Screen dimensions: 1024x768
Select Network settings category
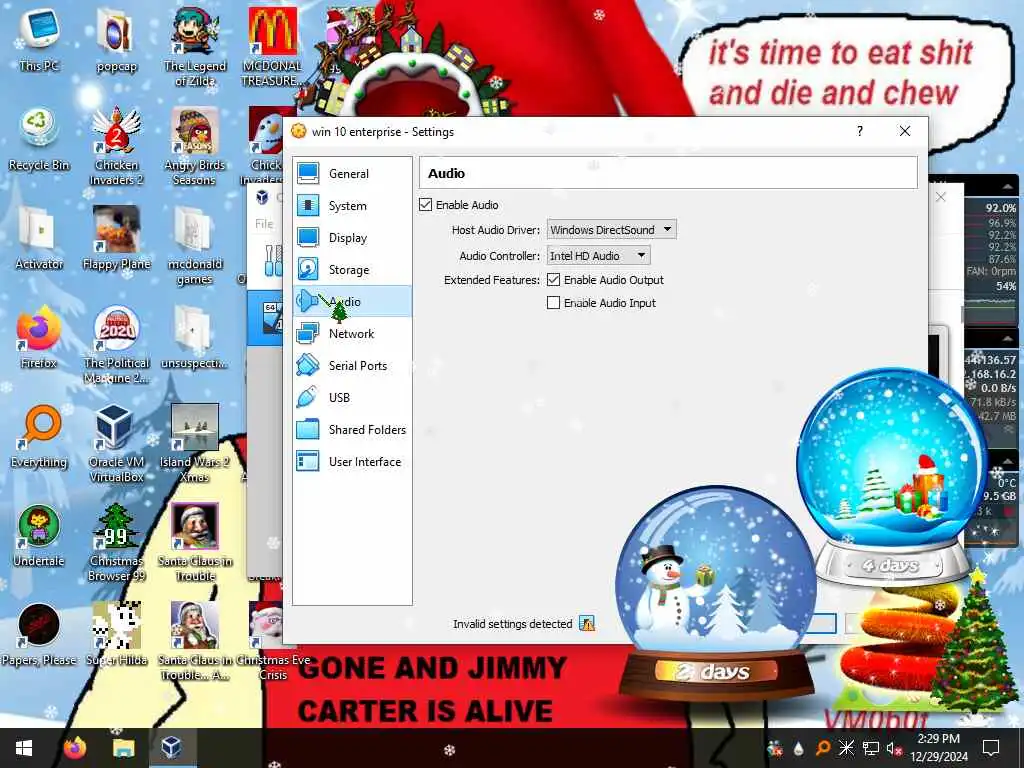pos(352,334)
